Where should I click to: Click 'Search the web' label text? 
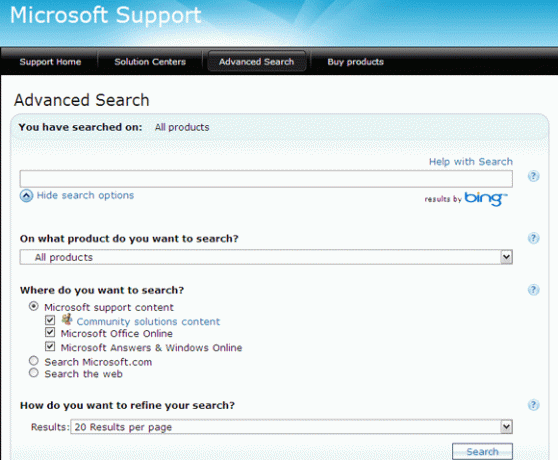(83, 374)
